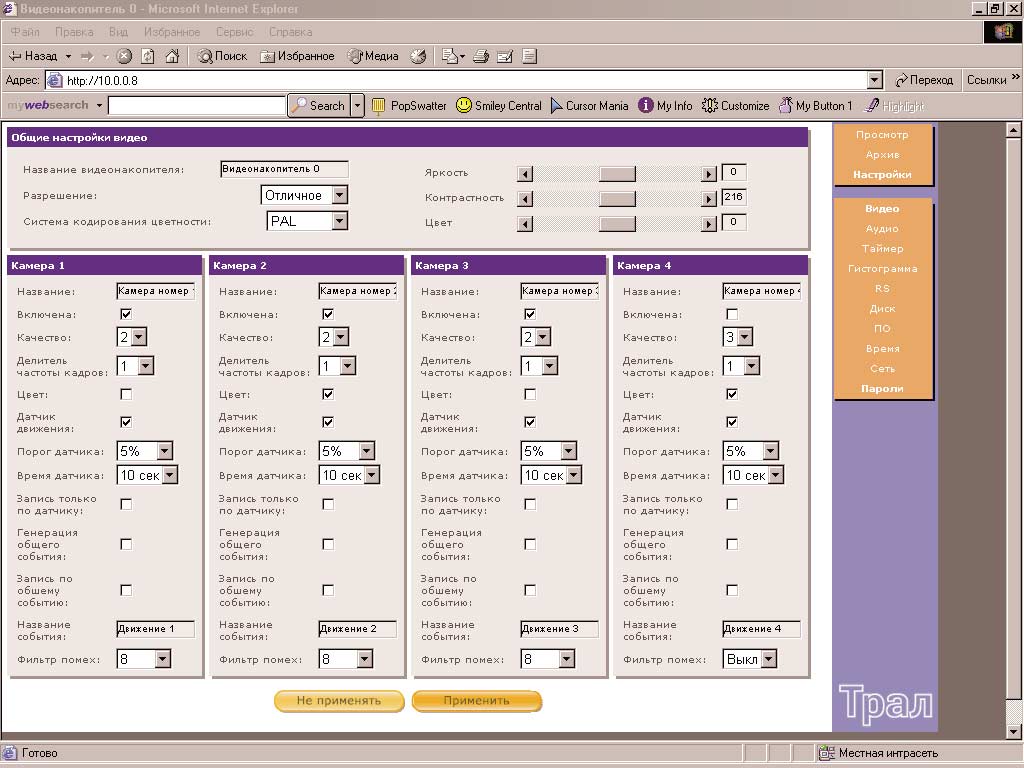Click the 'Яркость' slider handle
This screenshot has width=1024, height=768.
click(x=617, y=173)
